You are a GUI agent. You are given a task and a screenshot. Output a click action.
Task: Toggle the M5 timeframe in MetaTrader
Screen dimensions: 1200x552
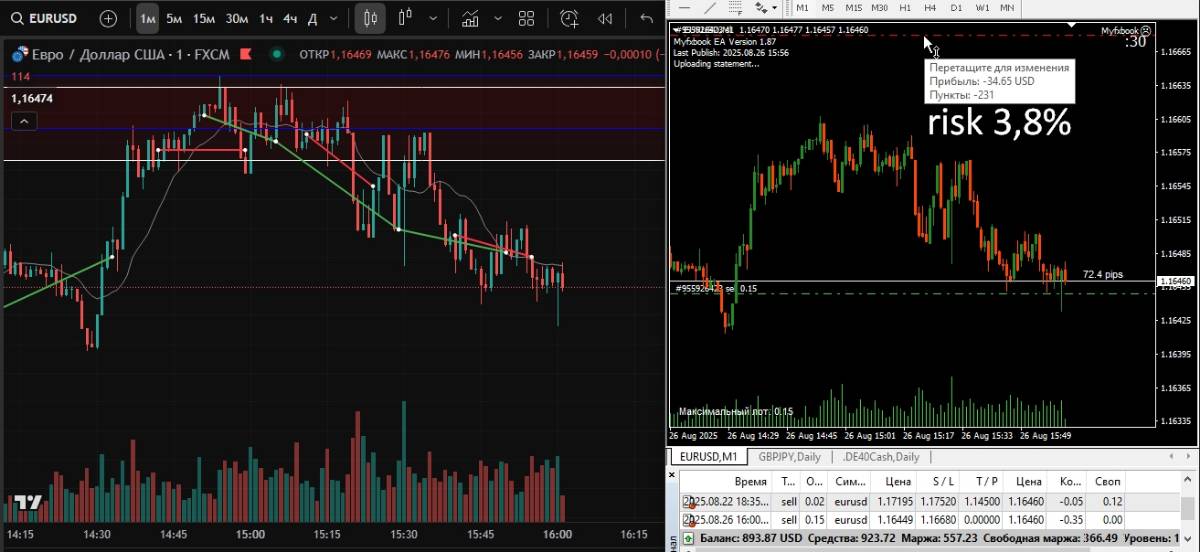tap(828, 7)
